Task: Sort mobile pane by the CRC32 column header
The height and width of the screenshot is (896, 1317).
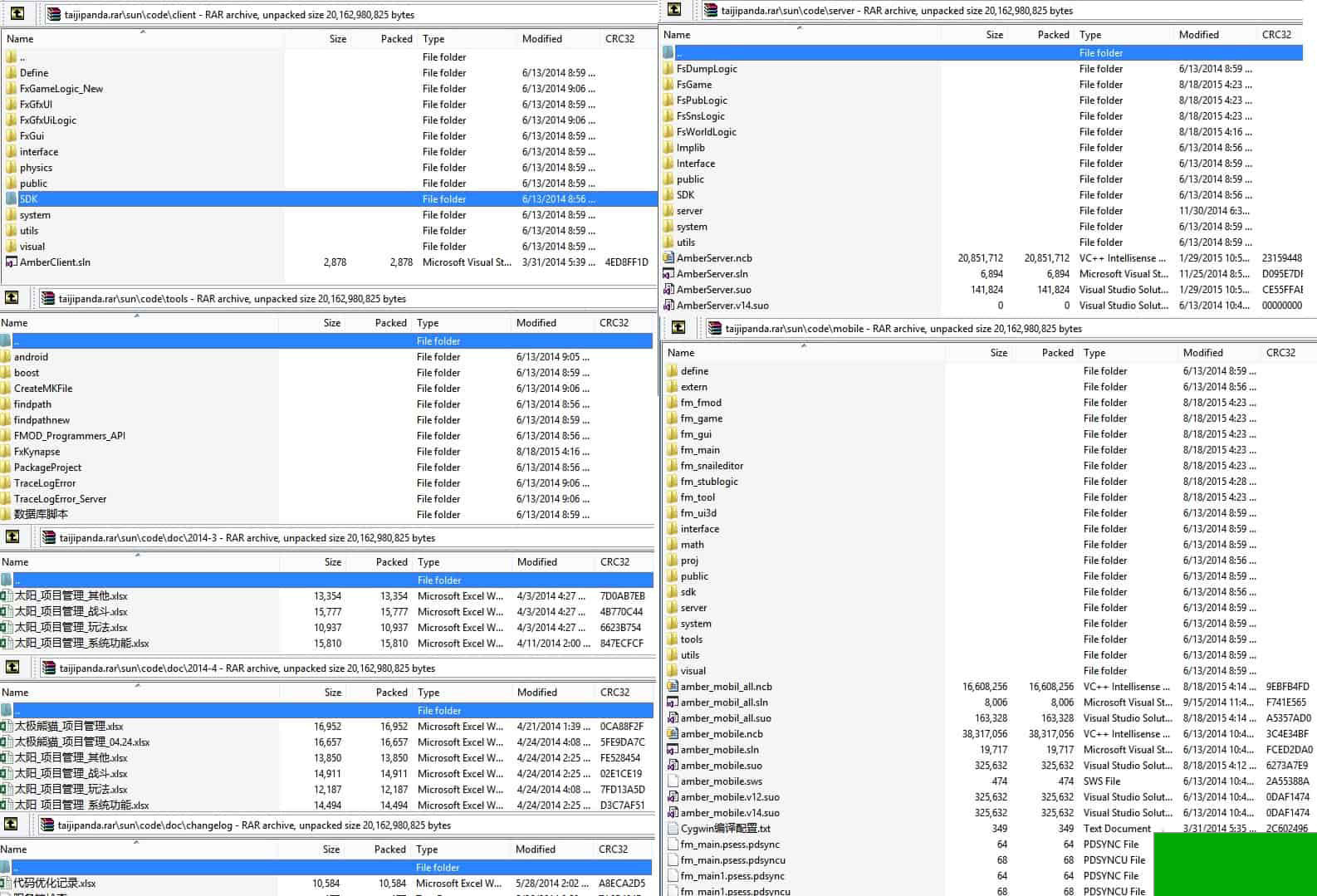Action: (x=1280, y=353)
